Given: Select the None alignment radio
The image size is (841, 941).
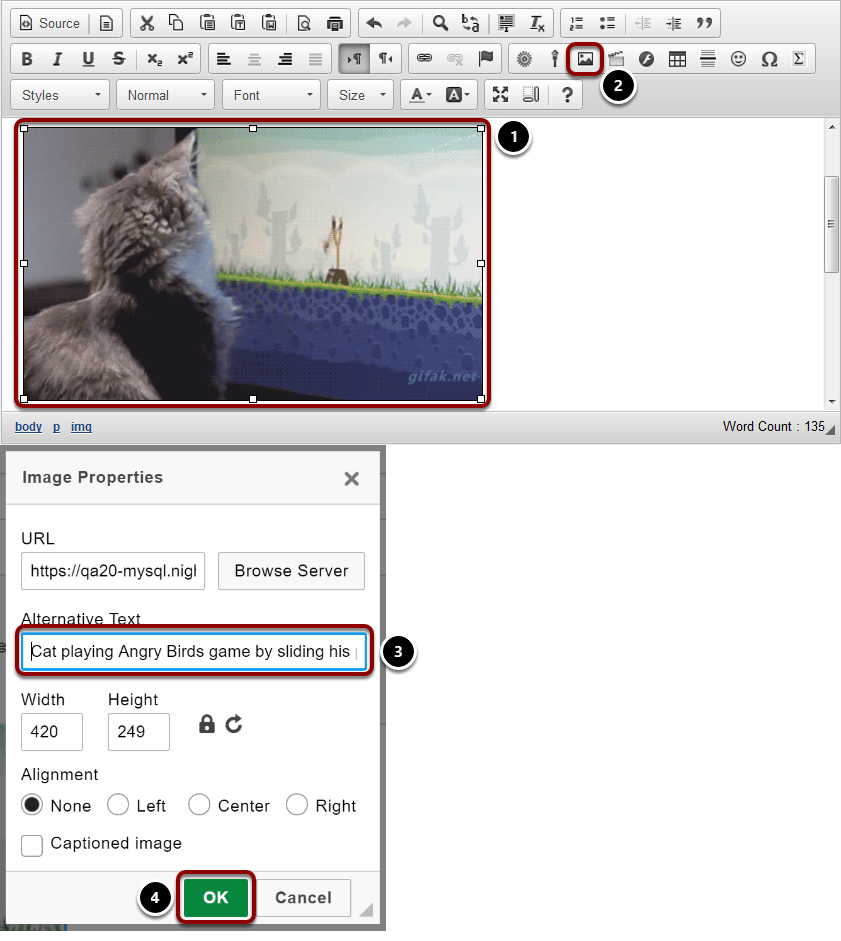Looking at the screenshot, I should 32,805.
